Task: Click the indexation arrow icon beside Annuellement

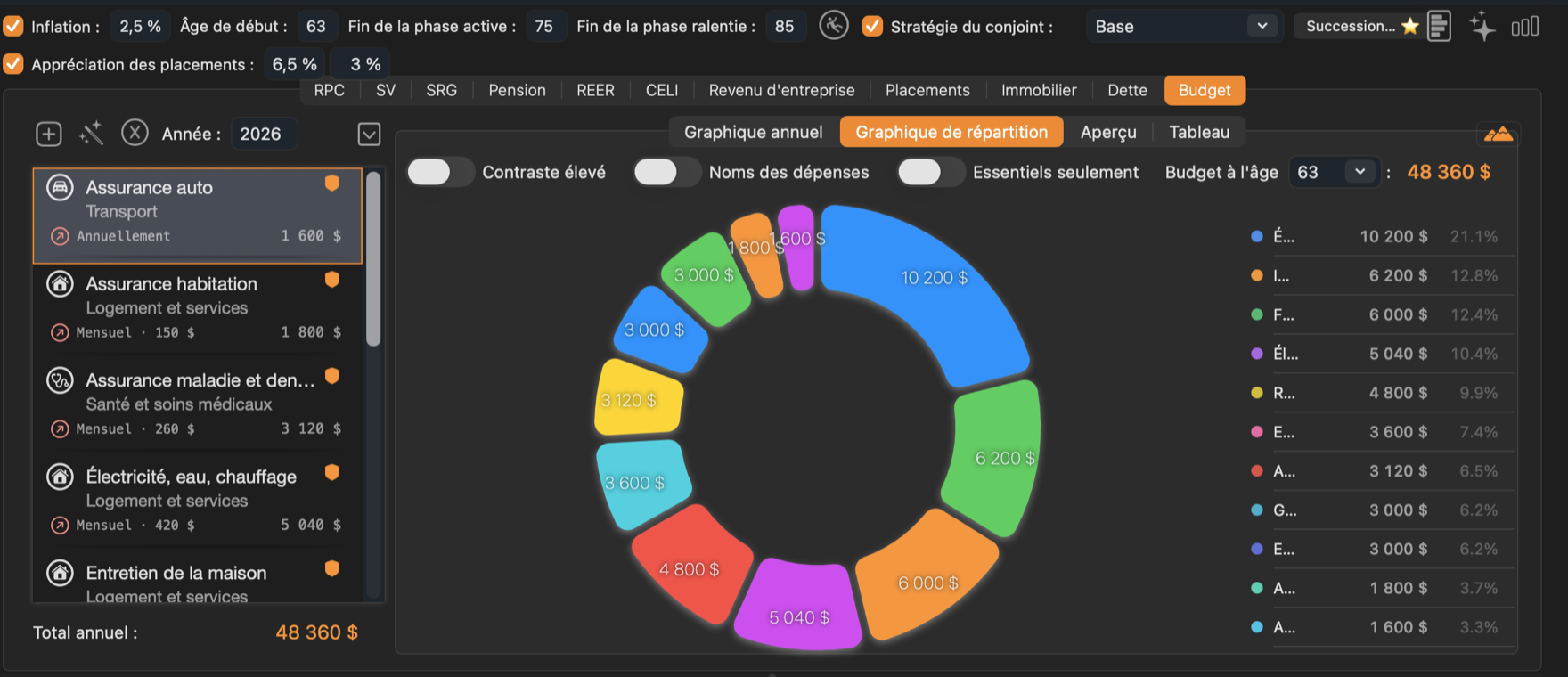Action: point(60,236)
